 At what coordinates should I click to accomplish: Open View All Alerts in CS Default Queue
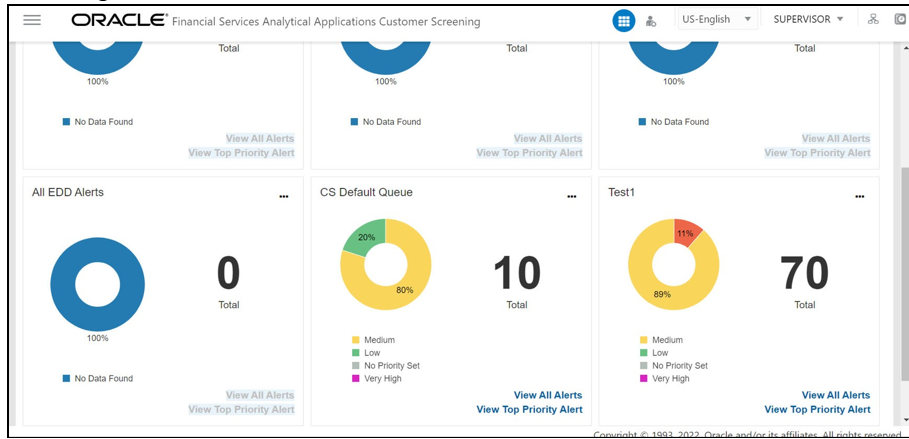tap(548, 395)
